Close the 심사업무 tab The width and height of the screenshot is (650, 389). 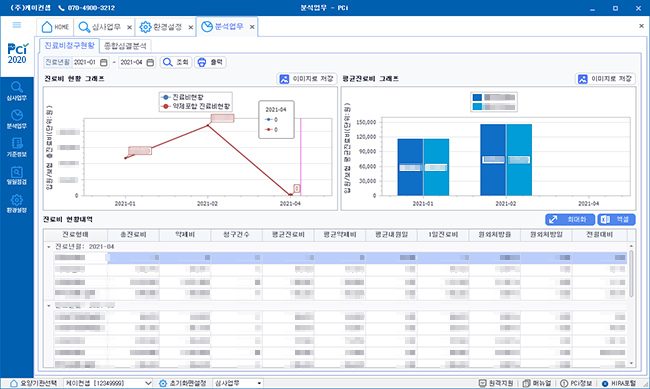tap(129, 27)
